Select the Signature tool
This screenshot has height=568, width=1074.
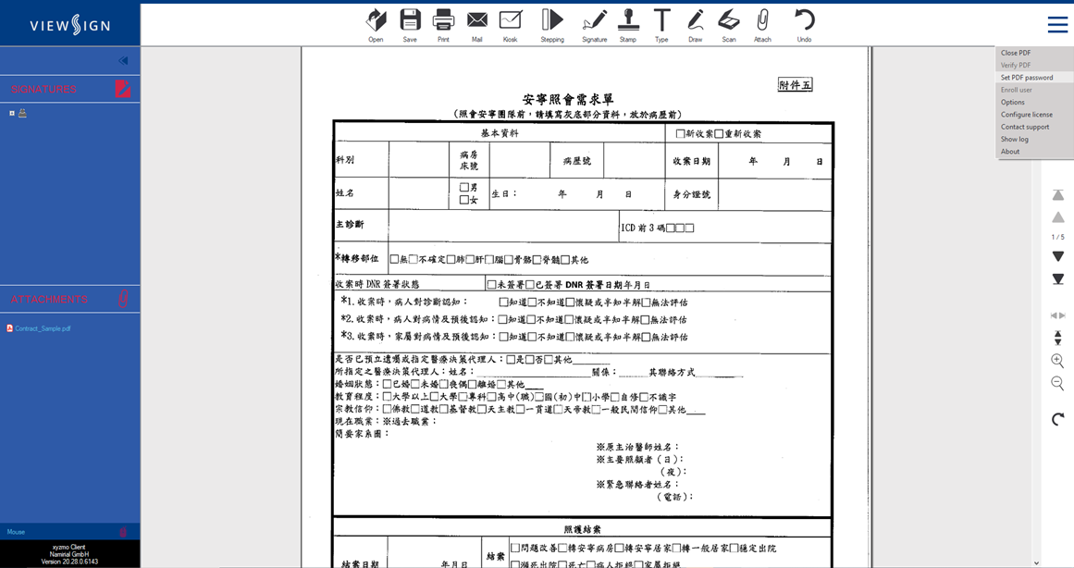point(595,25)
